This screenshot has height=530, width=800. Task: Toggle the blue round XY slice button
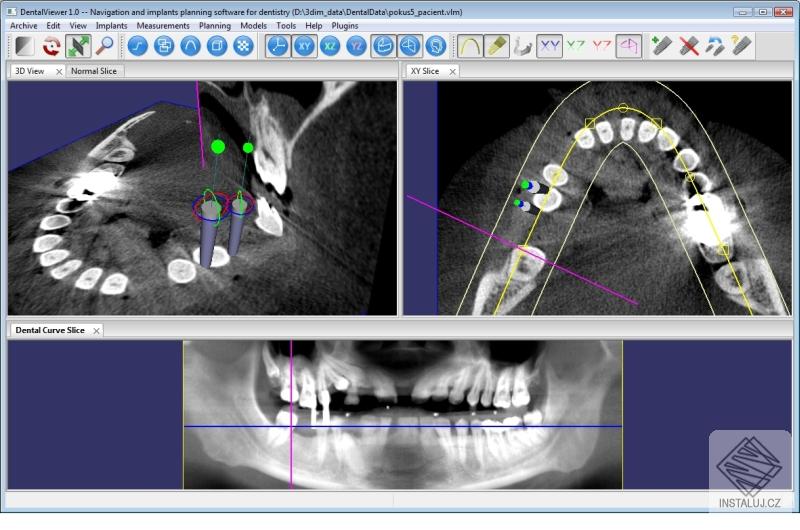304,46
